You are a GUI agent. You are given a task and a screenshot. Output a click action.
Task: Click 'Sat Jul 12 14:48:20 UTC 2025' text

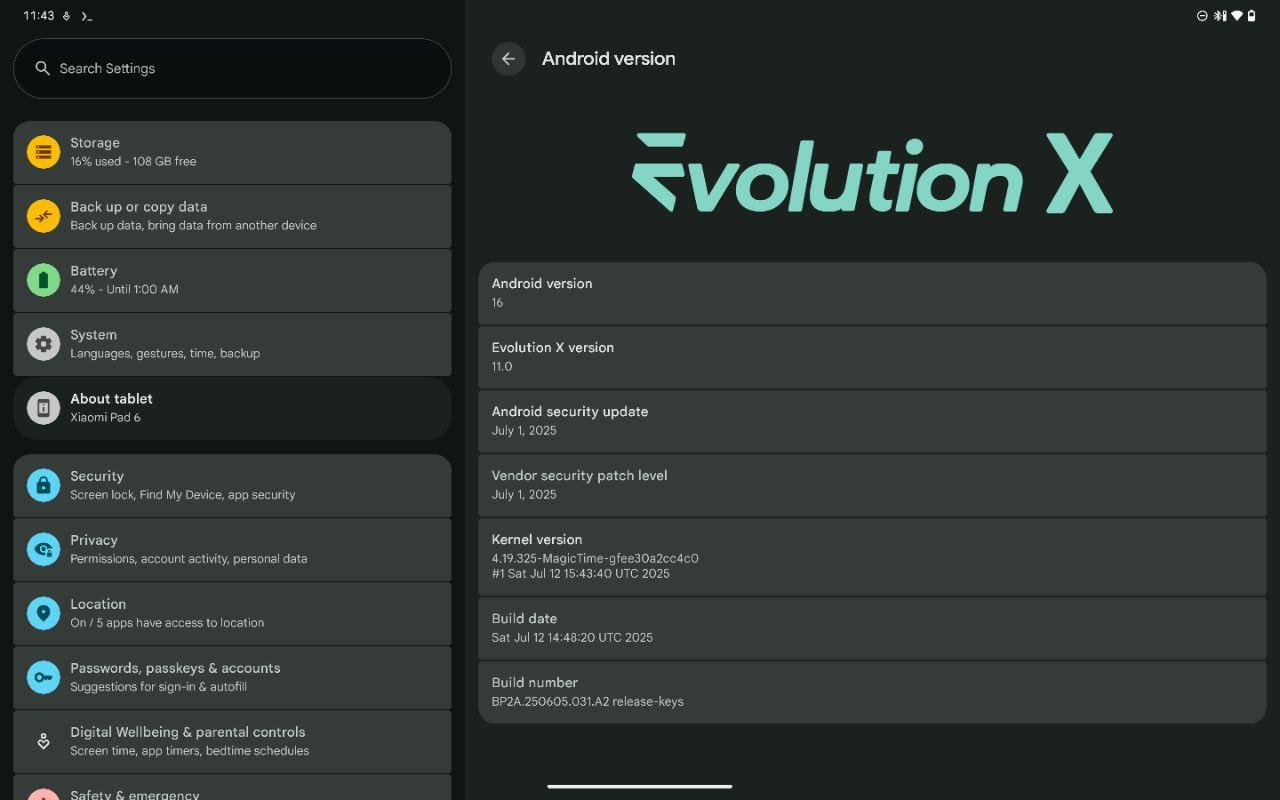pos(572,637)
